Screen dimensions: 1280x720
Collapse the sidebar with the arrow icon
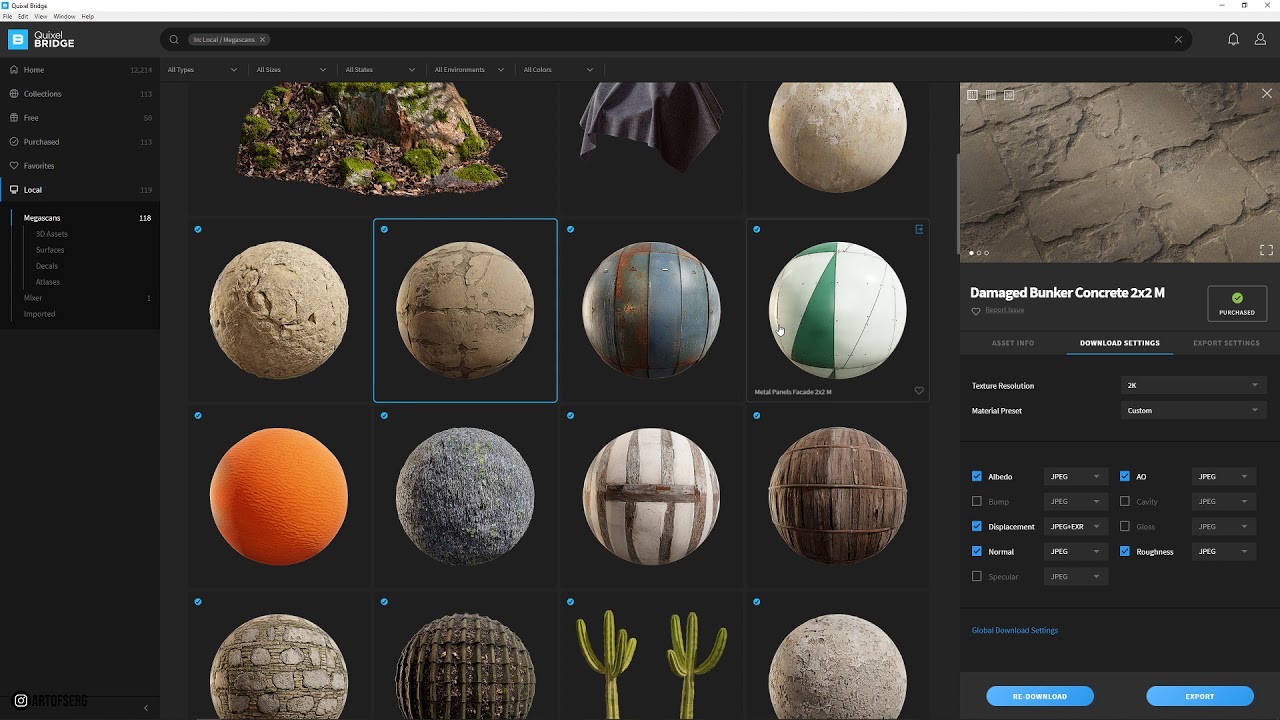coord(146,708)
